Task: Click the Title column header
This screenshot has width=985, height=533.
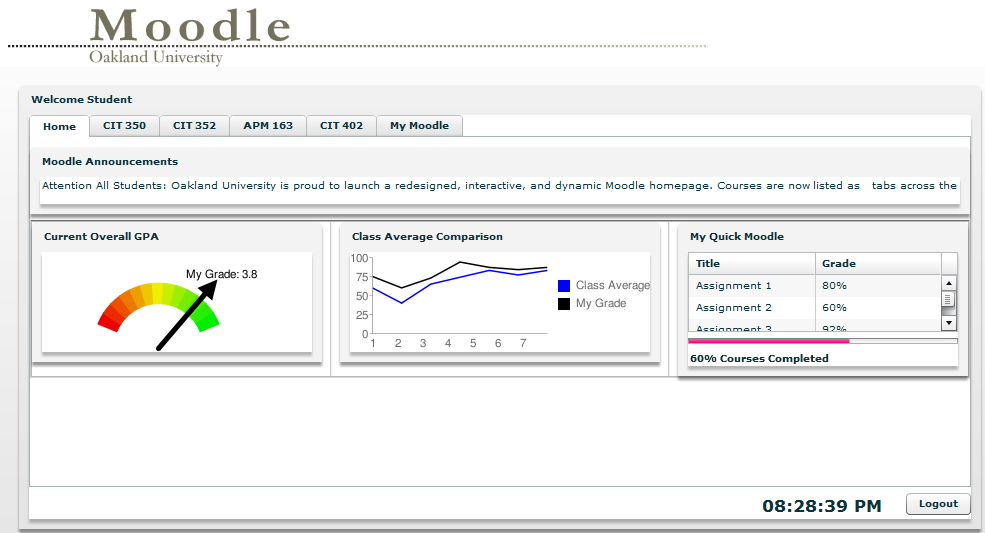Action: click(752, 263)
